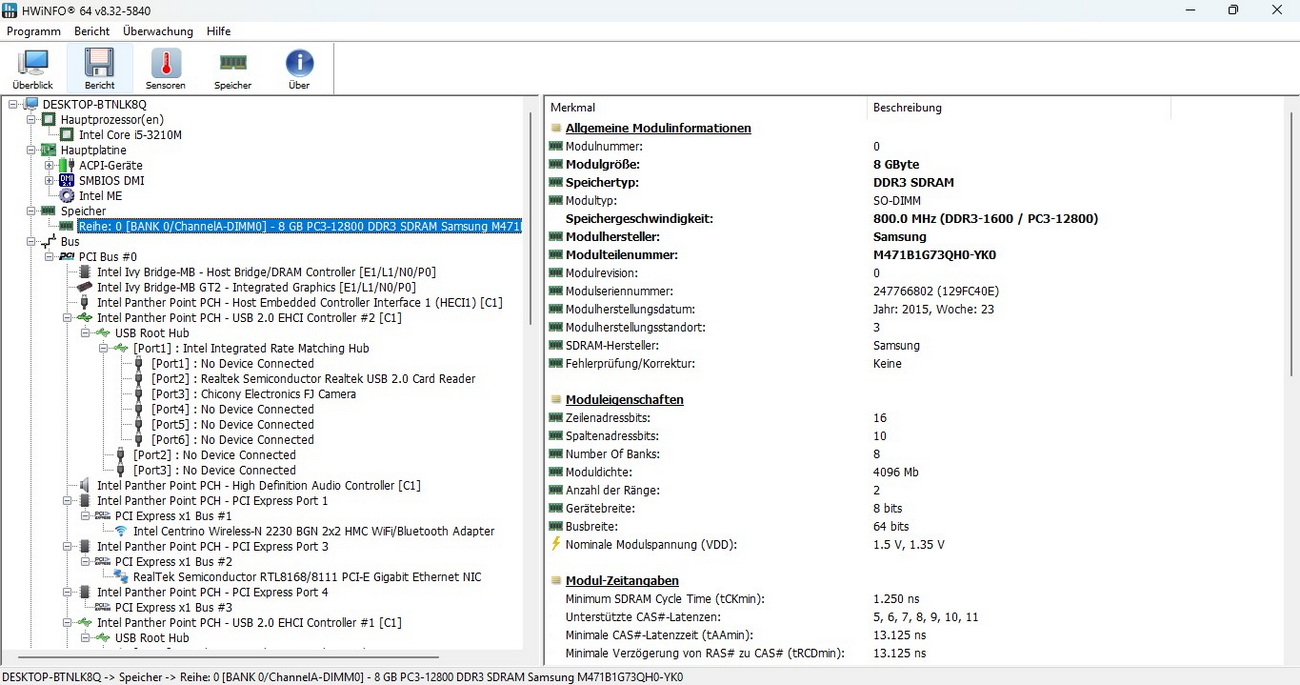This screenshot has height=685, width=1300.
Task: Click the Speicher memory module toolbar icon
Action: tap(233, 70)
